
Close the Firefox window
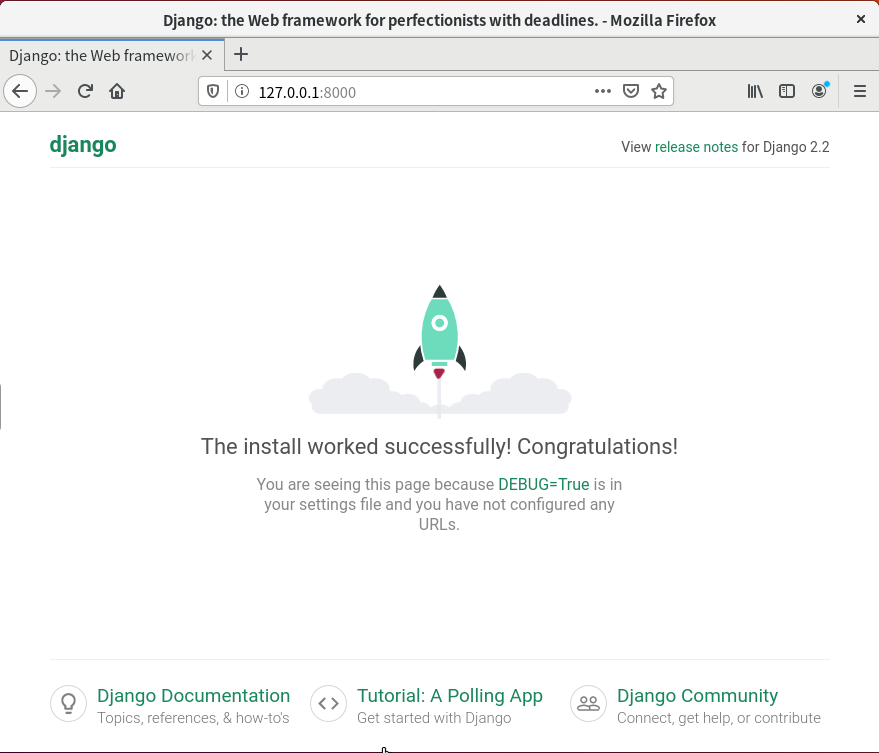861,20
